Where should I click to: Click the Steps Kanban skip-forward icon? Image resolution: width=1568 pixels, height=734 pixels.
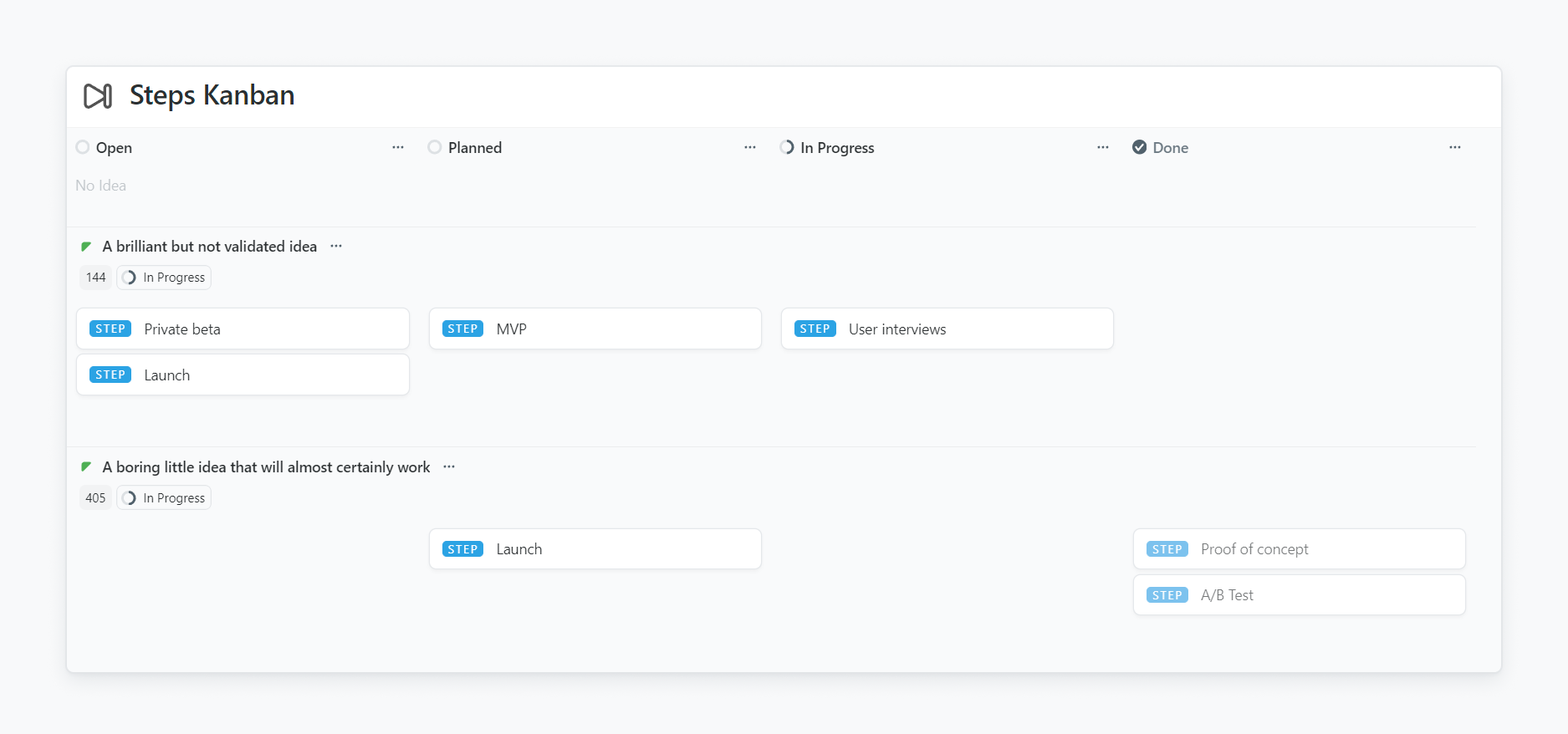click(x=98, y=96)
